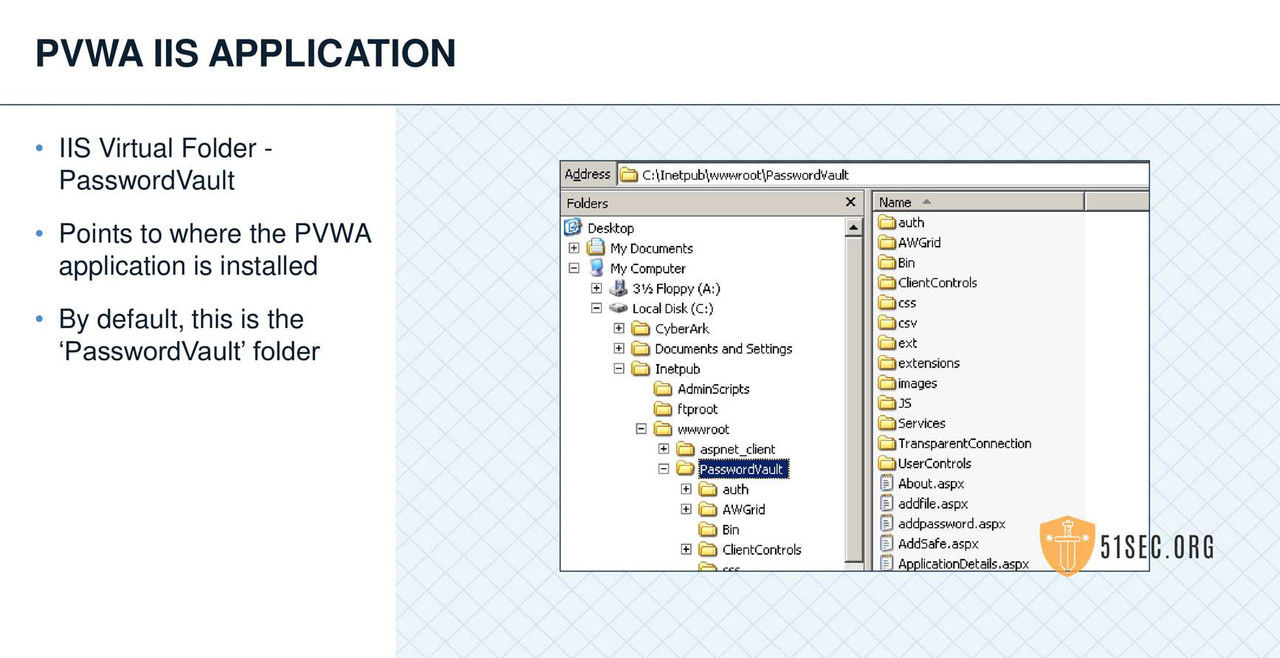Click the csv folder icon in file list
This screenshot has width=1280, height=658.
click(x=887, y=323)
